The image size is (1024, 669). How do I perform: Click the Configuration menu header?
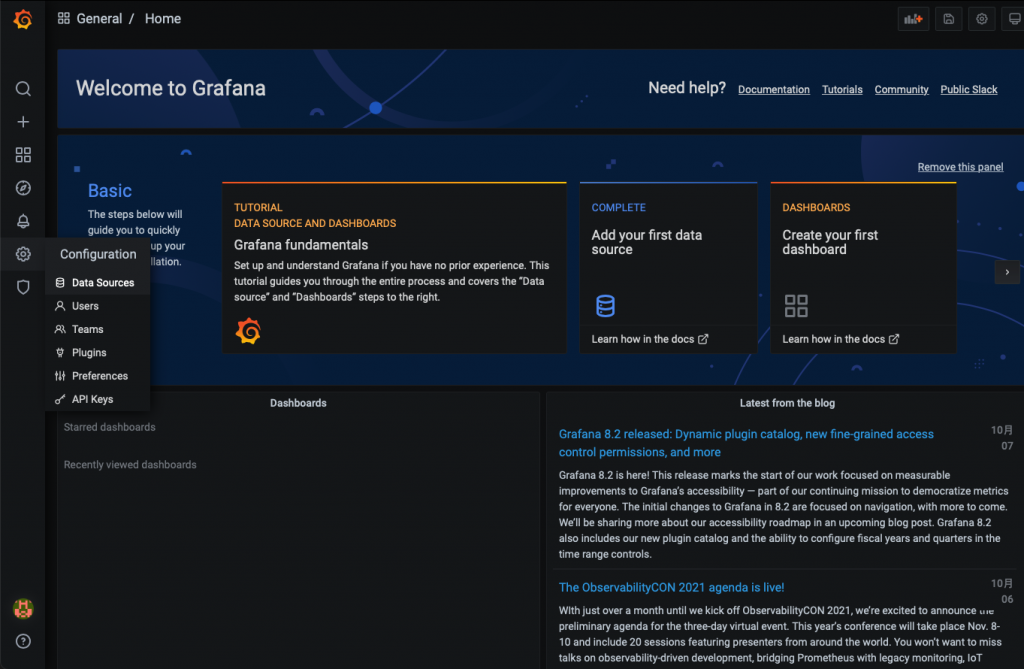click(x=98, y=254)
